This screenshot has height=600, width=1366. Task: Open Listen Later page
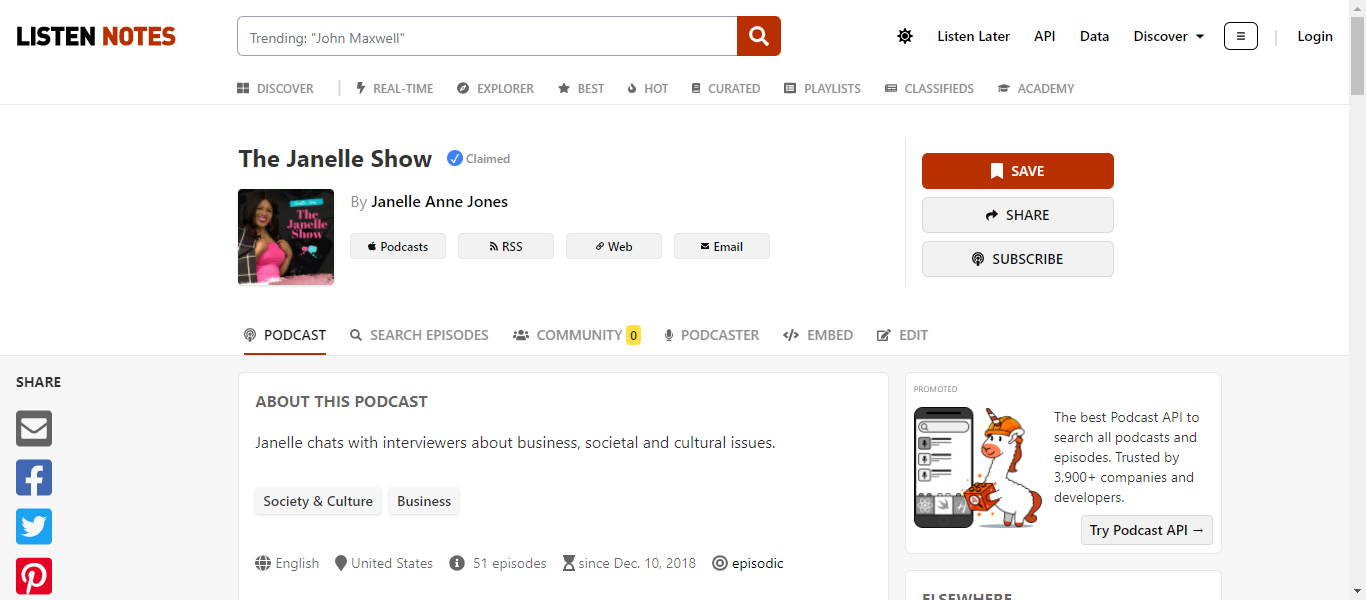pos(973,36)
